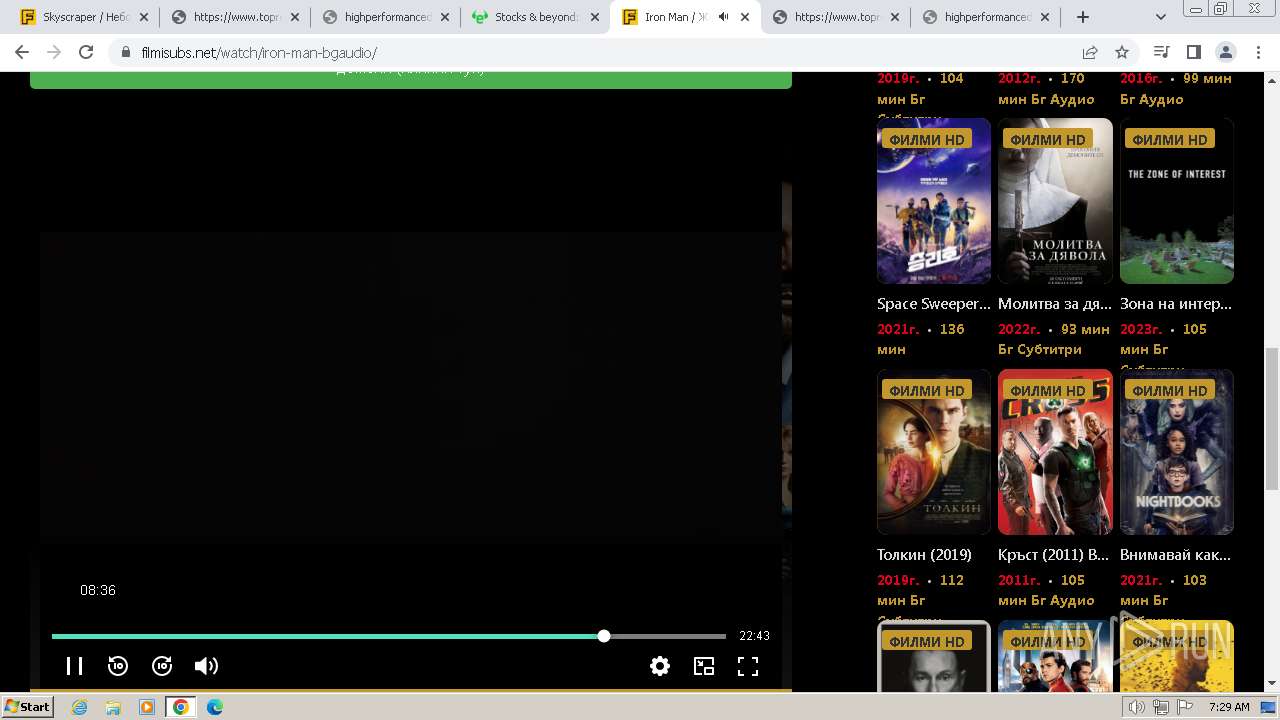Image resolution: width=1280 pixels, height=720 pixels.
Task: Toggle browser side panel
Action: [1193, 53]
